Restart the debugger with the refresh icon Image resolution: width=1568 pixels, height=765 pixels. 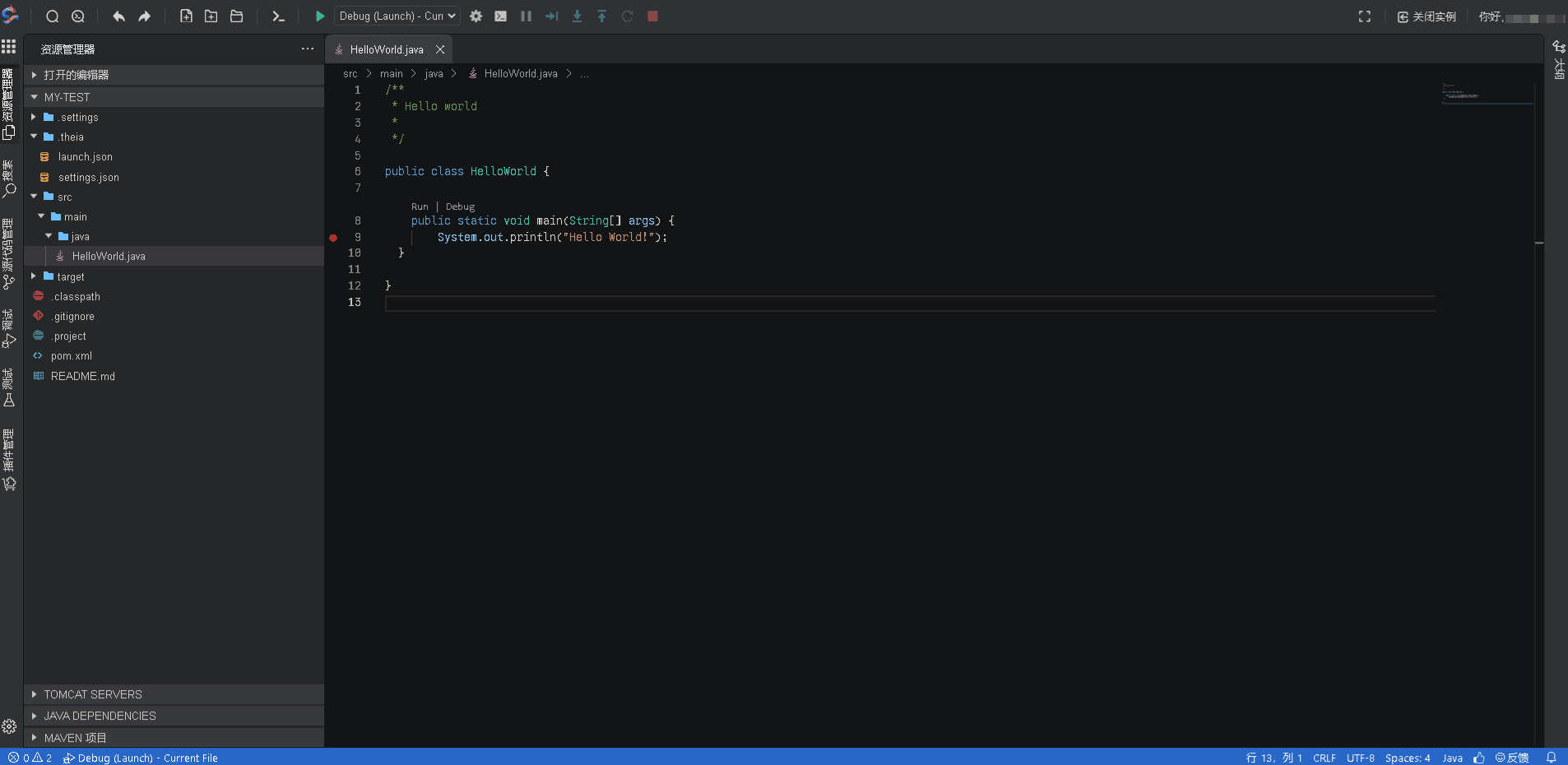(628, 16)
